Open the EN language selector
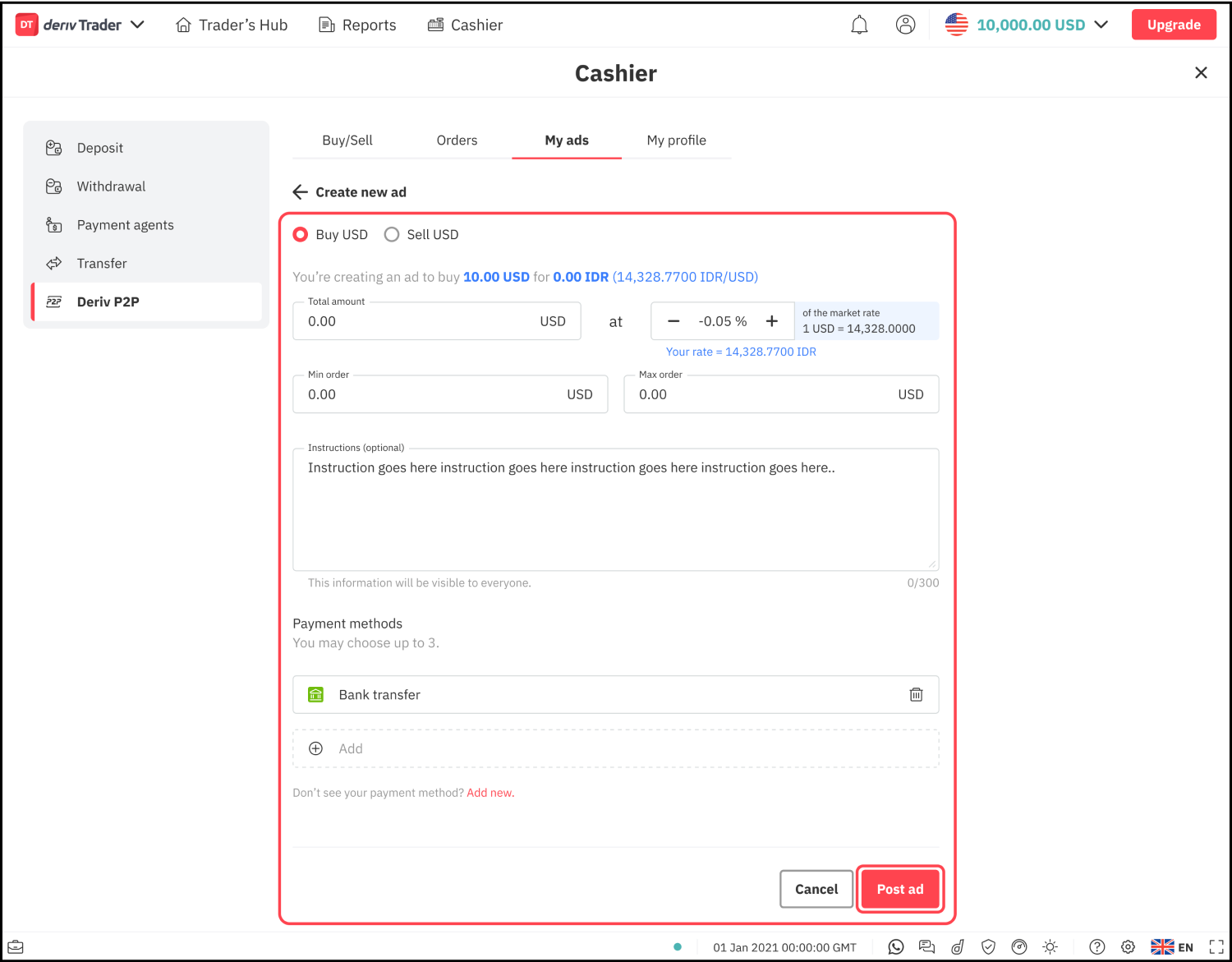 (1172, 947)
